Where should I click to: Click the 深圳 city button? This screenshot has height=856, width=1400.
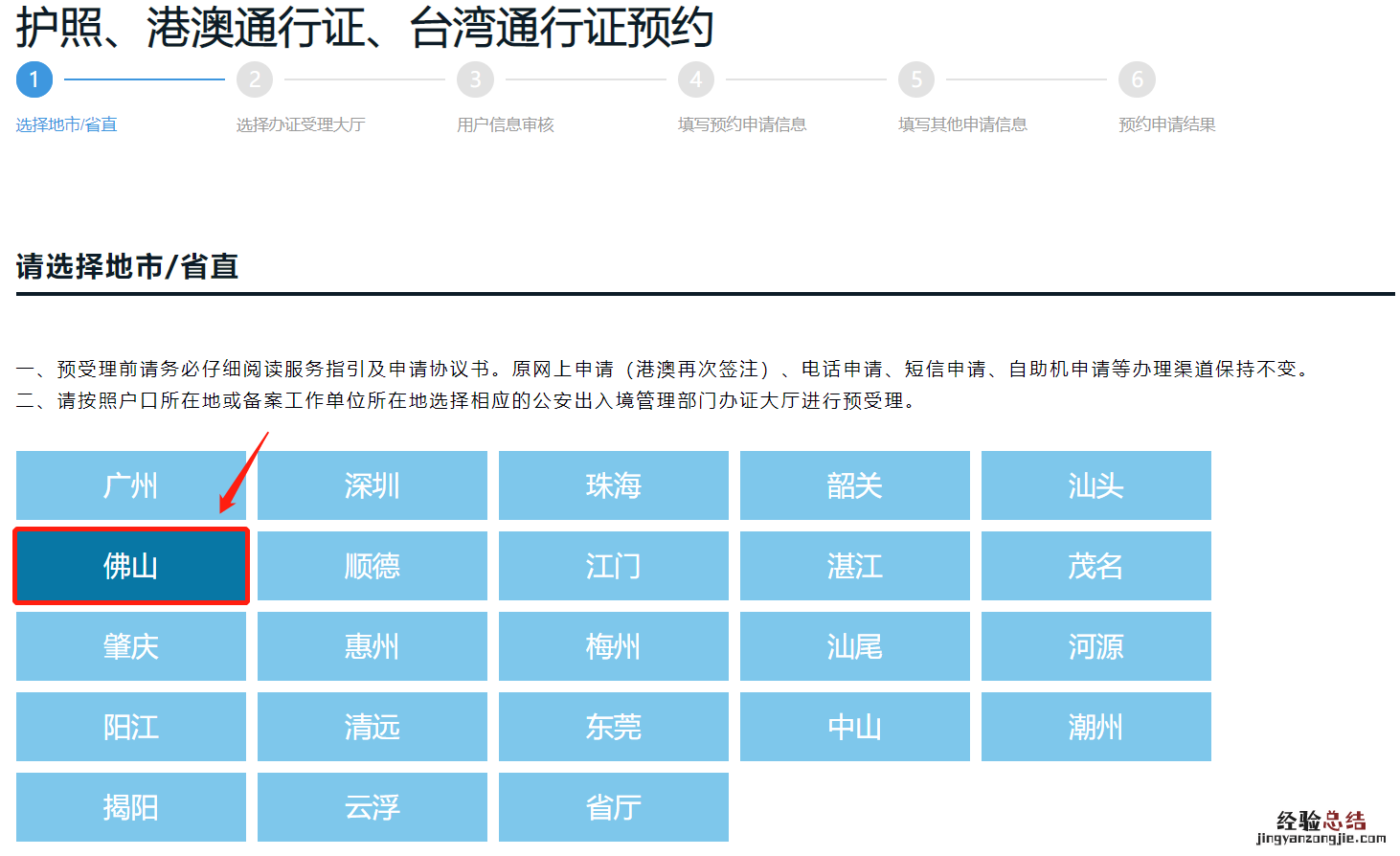(373, 485)
